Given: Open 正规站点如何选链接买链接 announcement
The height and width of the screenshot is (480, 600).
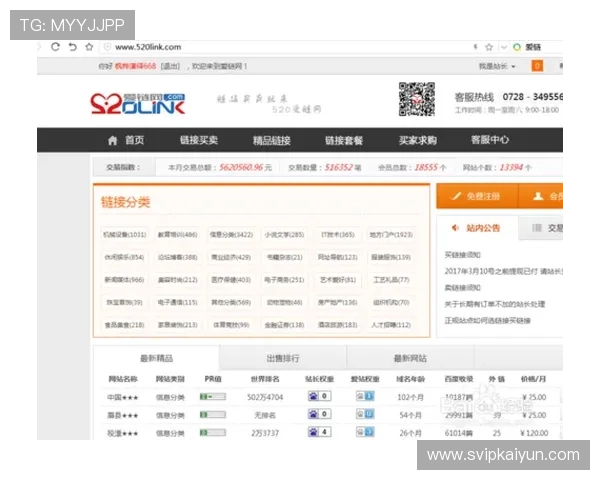Looking at the screenshot, I should point(487,321).
